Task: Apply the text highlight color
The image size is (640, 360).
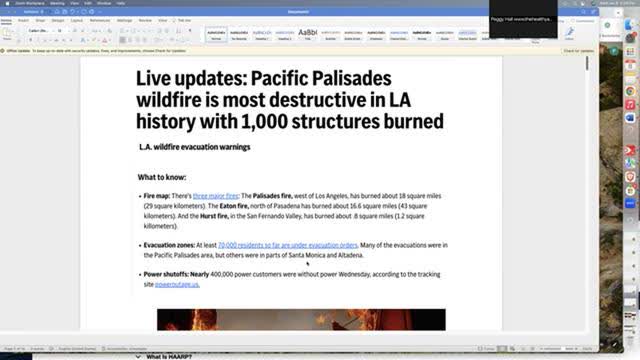Action: (x=94, y=40)
